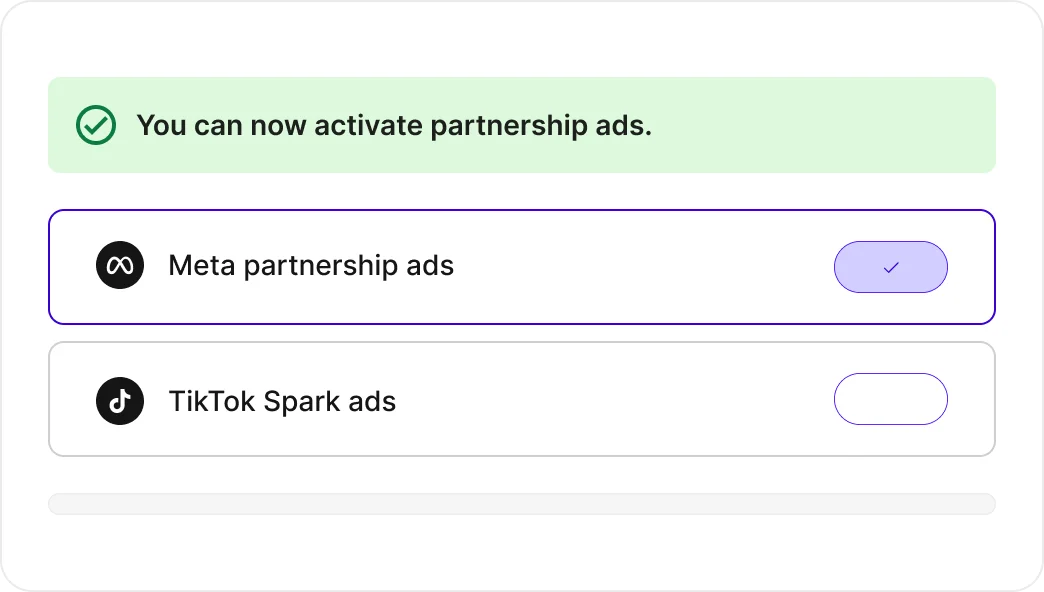Turn on the empty outlined switch
The image size is (1044, 592).
click(891, 399)
